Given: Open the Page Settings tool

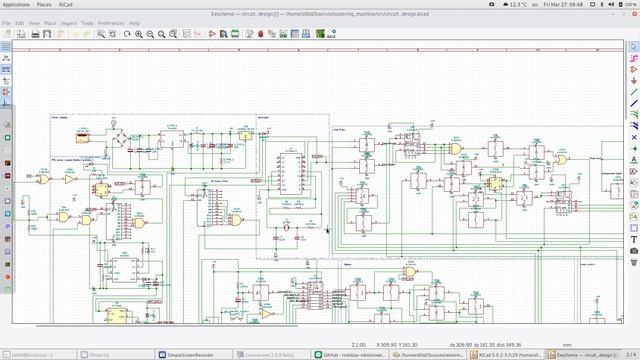Looking at the screenshot, I should (x=21, y=34).
